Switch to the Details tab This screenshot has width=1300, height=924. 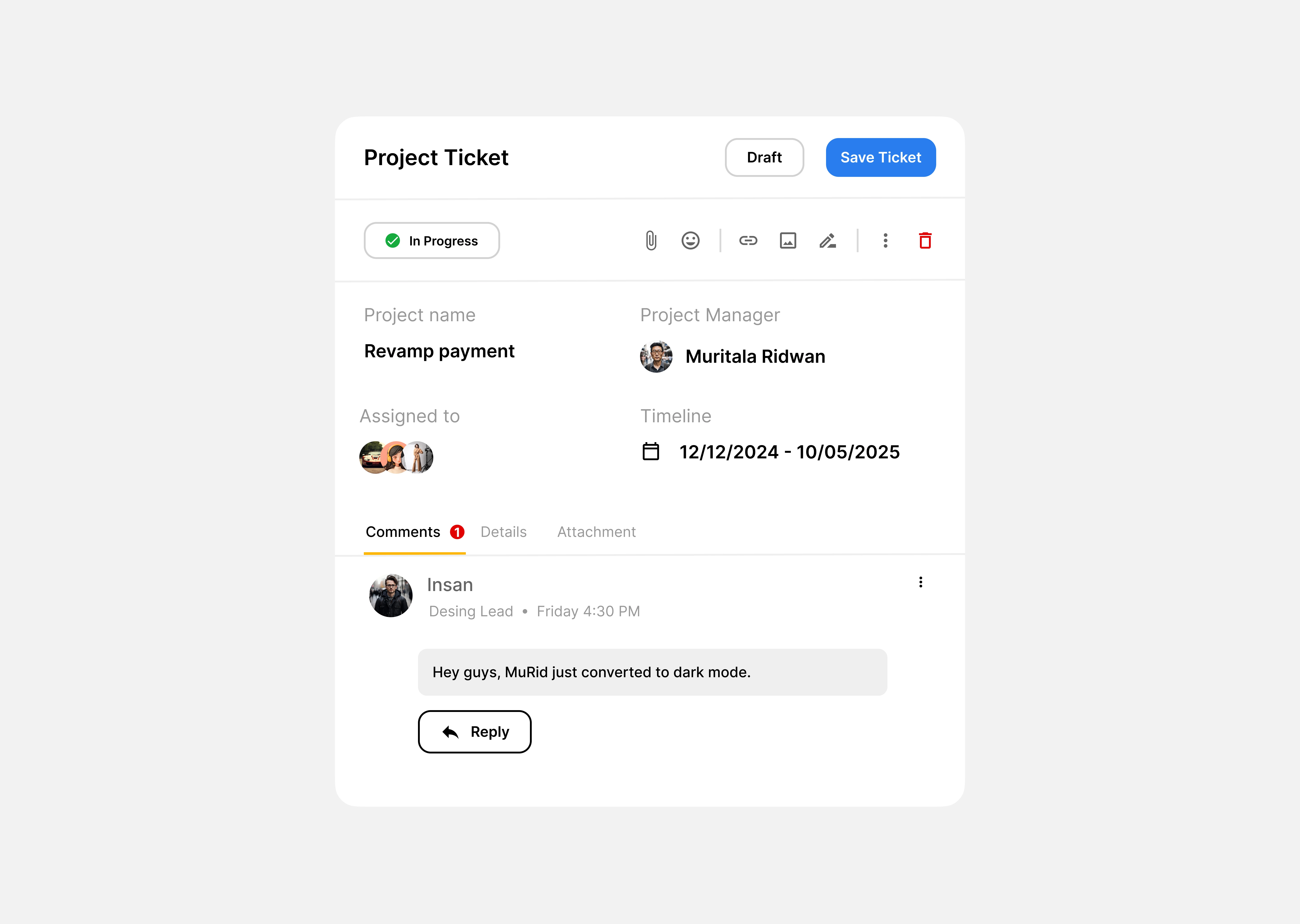click(504, 532)
